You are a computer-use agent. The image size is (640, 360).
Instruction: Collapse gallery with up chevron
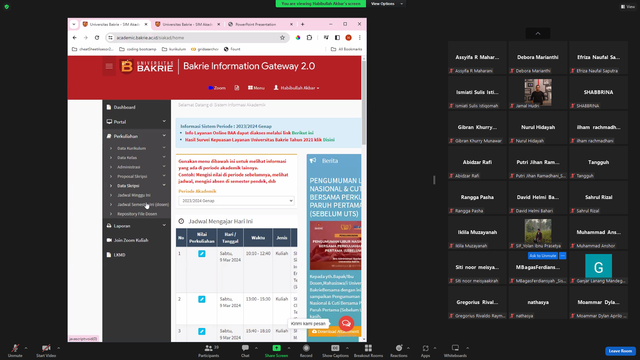538,33
